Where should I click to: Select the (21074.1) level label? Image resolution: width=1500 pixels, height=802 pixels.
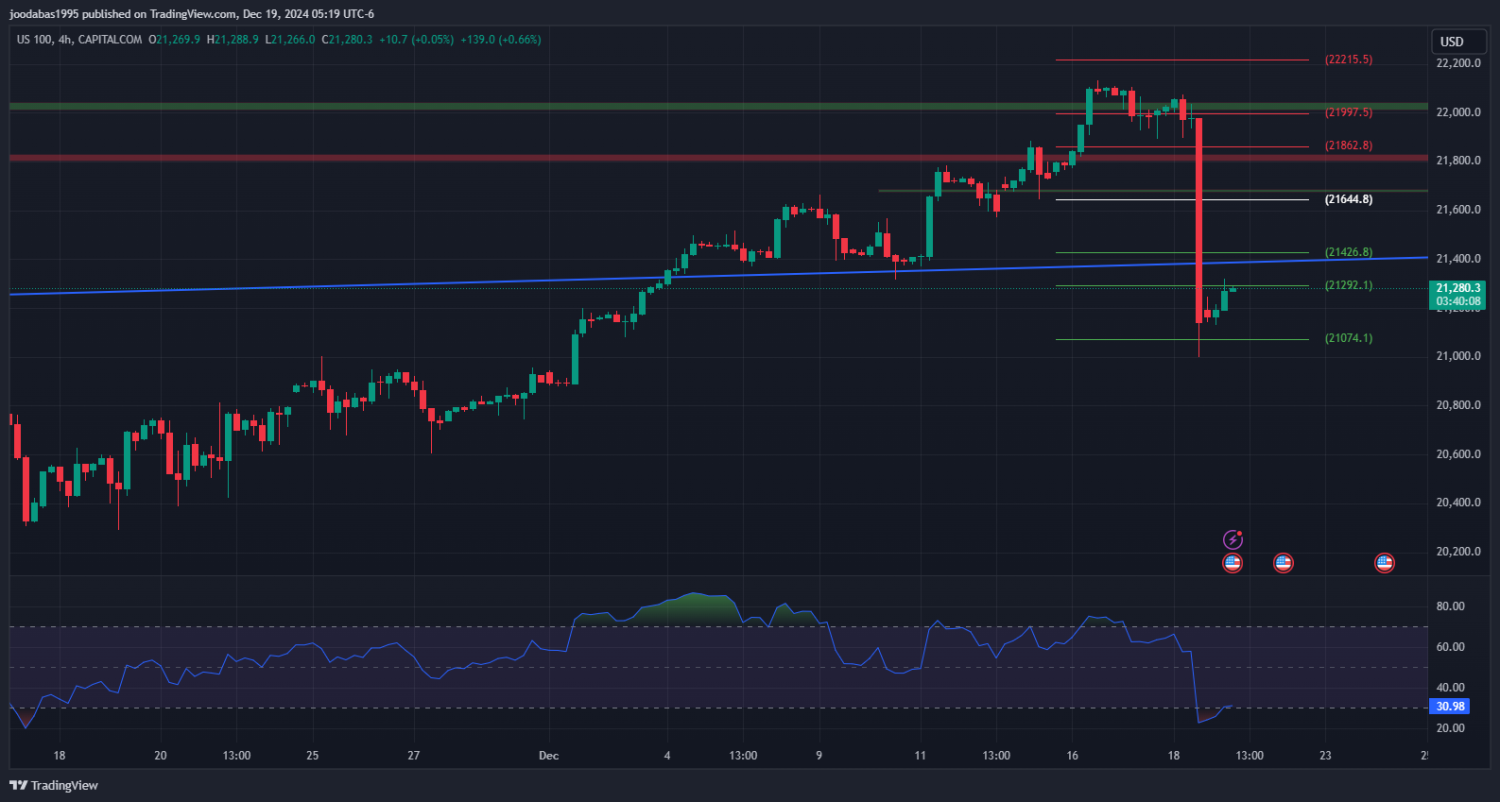(1348, 338)
